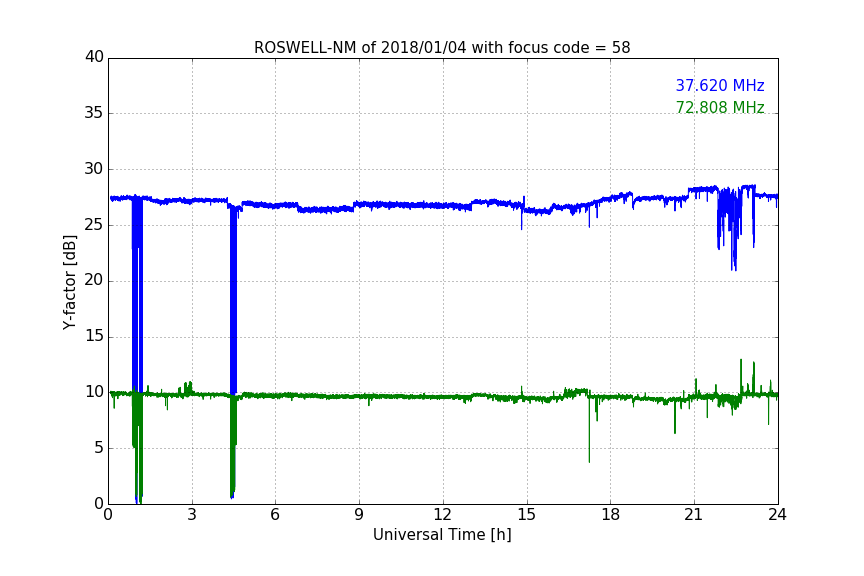864x576 pixels.
Task: Click the 'Y-factor [dB]' axis label
Action: pos(69,282)
